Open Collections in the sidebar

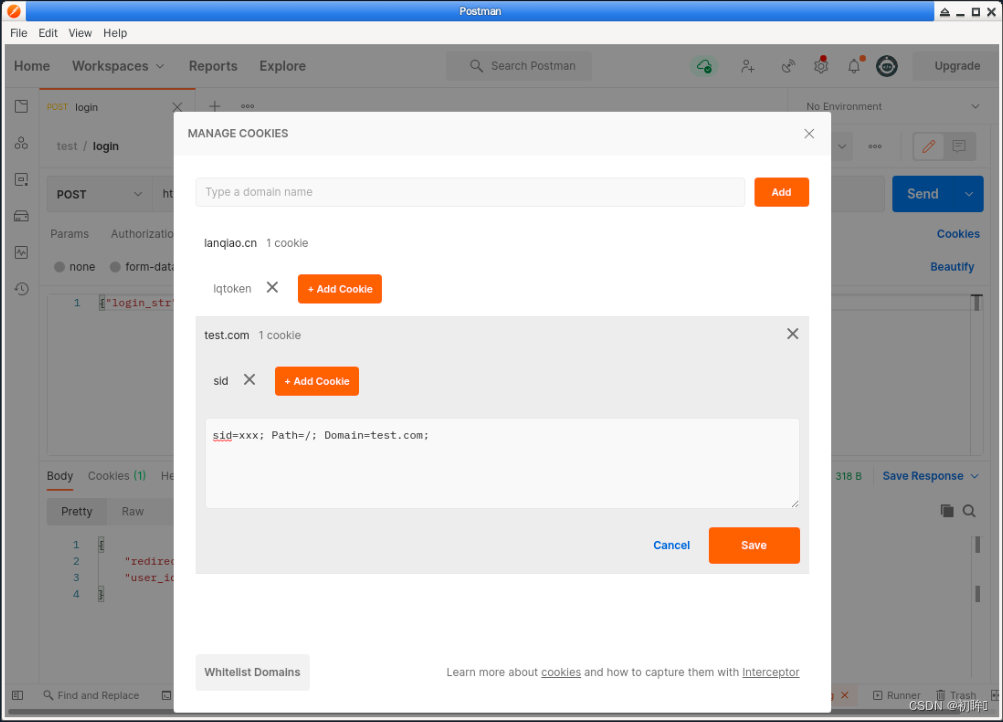point(21,106)
